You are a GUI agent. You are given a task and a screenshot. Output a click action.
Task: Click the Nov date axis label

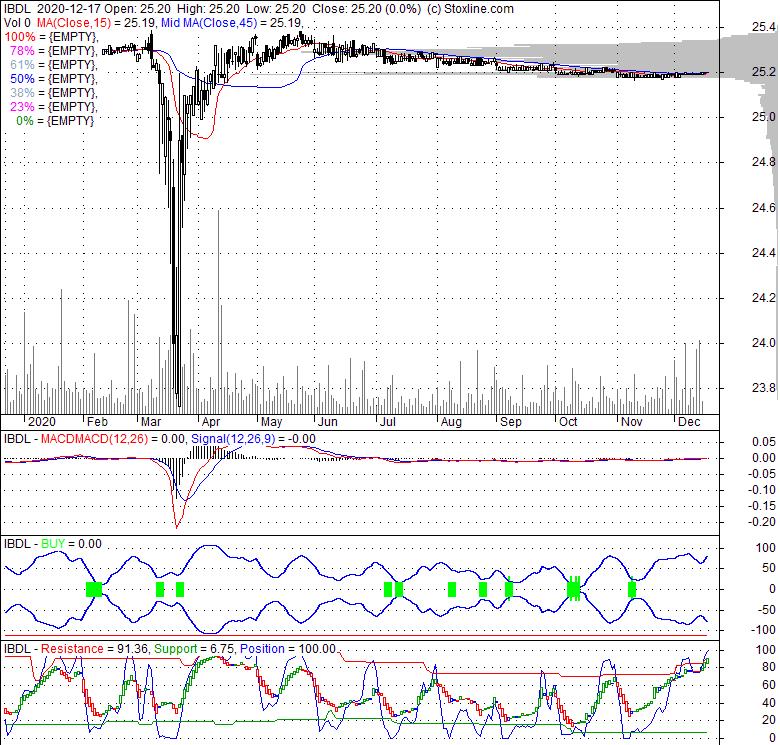[x=631, y=422]
